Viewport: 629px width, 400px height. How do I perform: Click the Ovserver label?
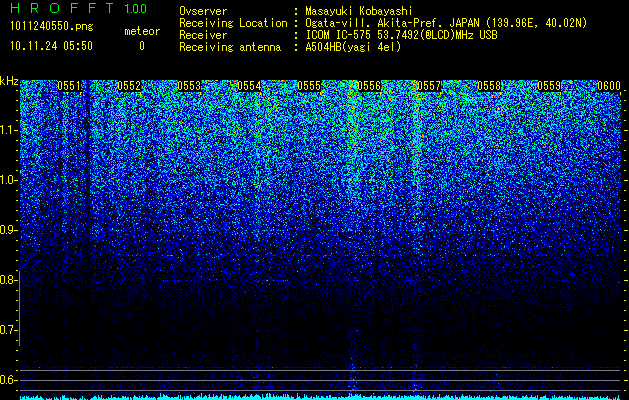203,11
